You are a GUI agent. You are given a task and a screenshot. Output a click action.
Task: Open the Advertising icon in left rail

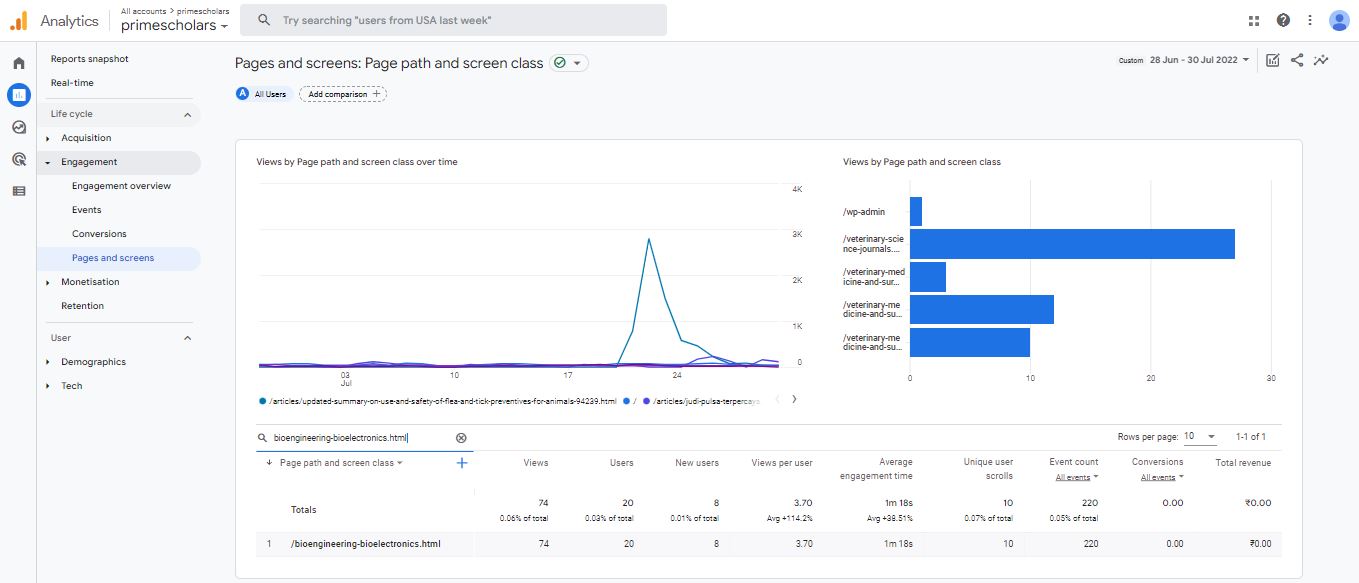pyautogui.click(x=19, y=159)
